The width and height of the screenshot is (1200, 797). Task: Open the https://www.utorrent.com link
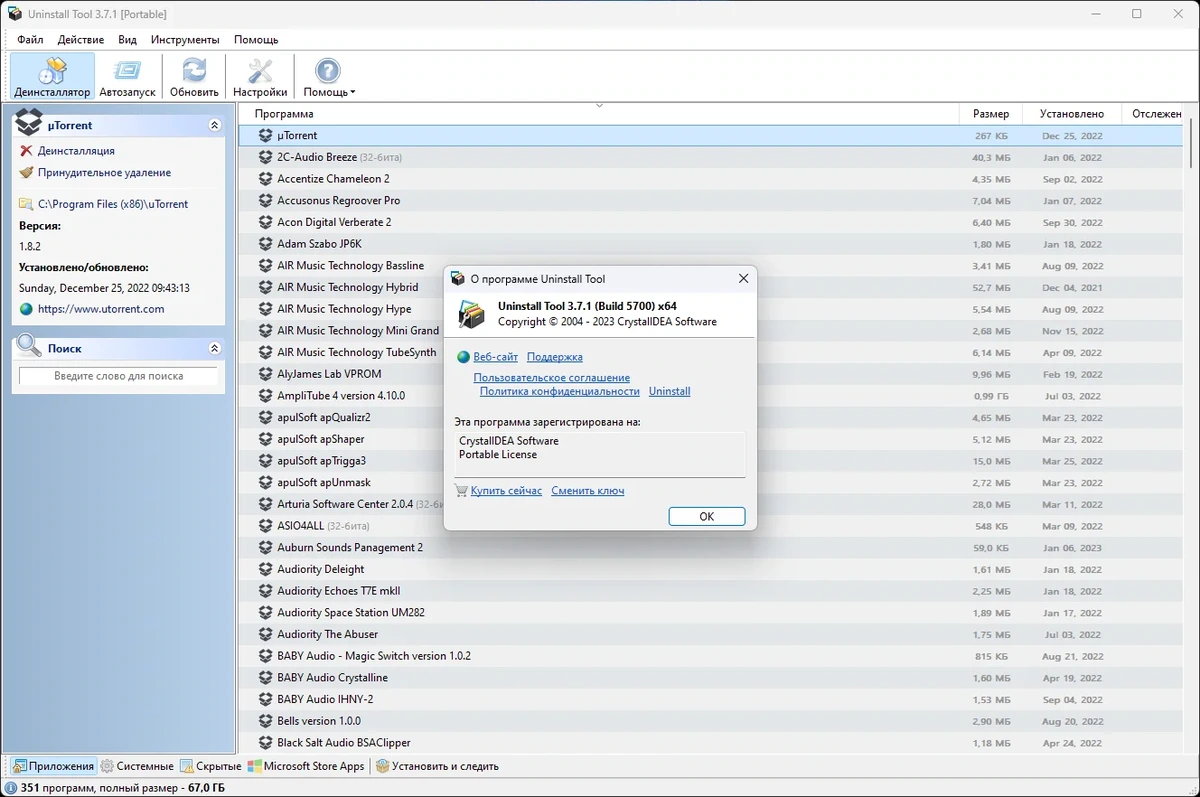click(101, 309)
